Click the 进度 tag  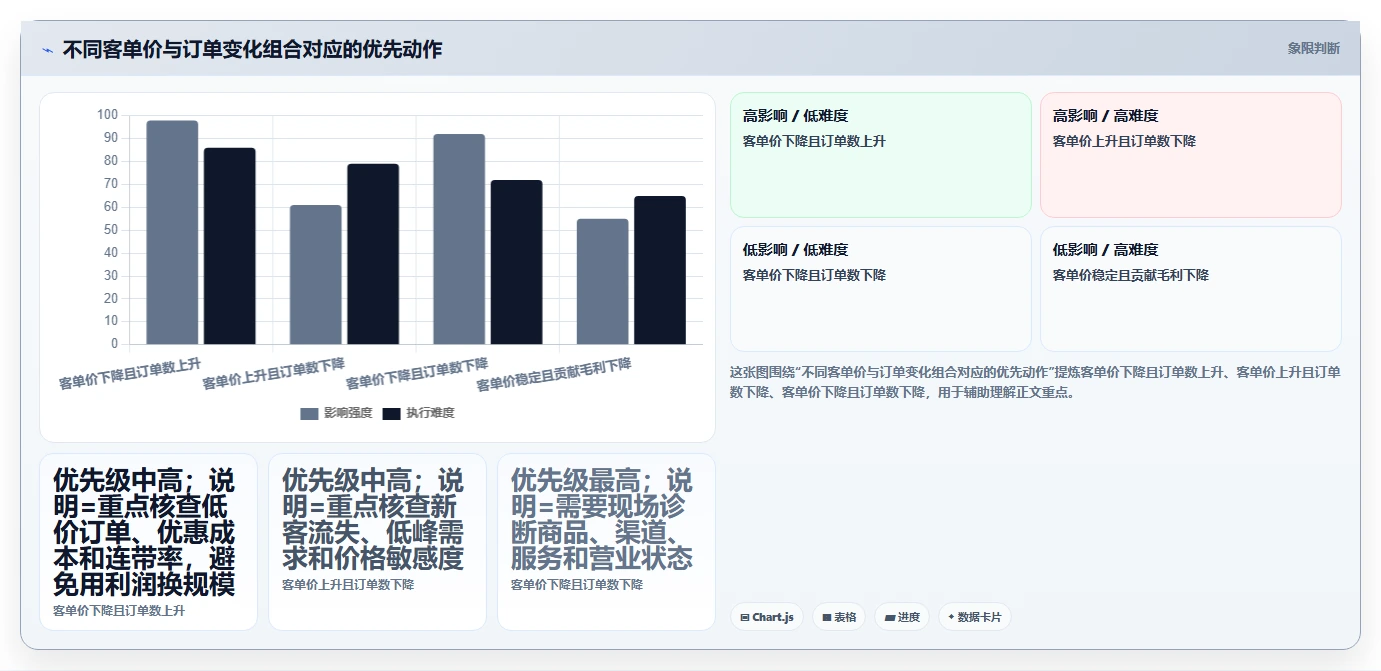click(901, 617)
